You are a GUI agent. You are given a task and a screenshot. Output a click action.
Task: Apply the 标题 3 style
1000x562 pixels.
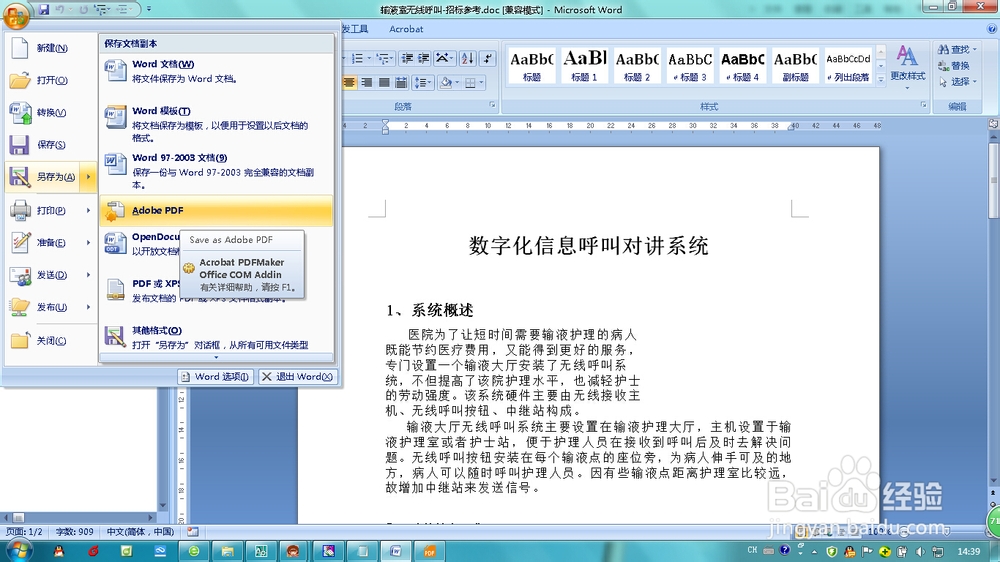pos(690,66)
